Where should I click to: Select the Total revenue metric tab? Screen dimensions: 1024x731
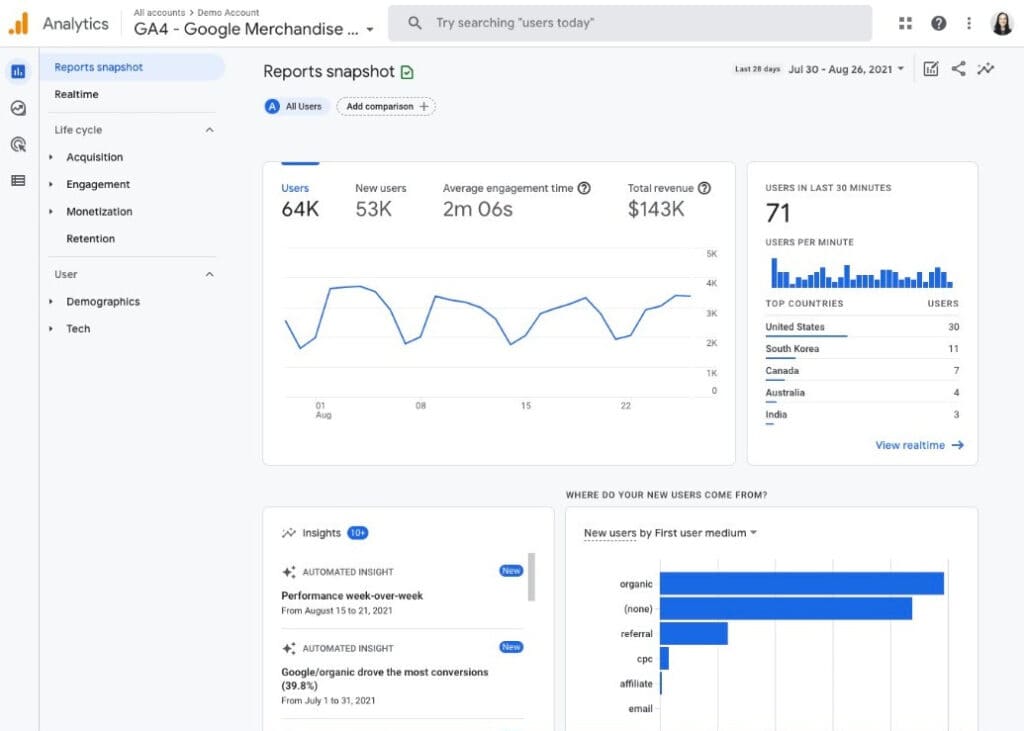pos(669,201)
